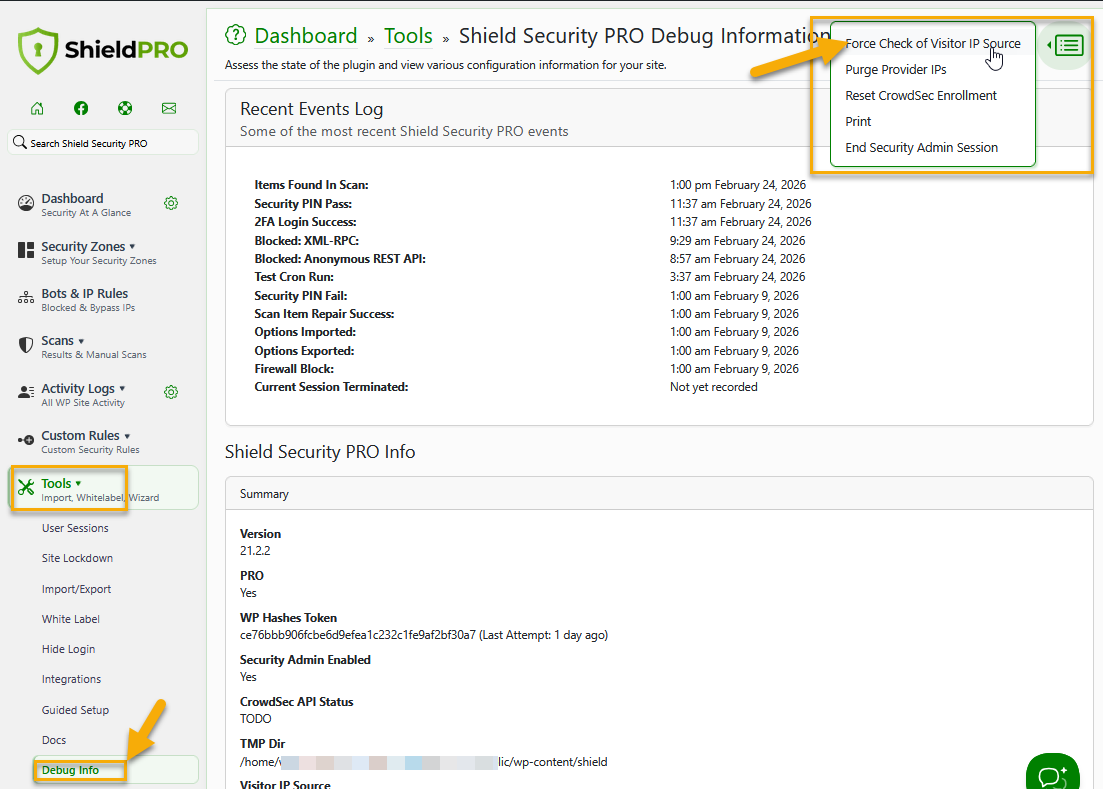Click the search magnifier icon
The image size is (1103, 789).
tap(20, 142)
